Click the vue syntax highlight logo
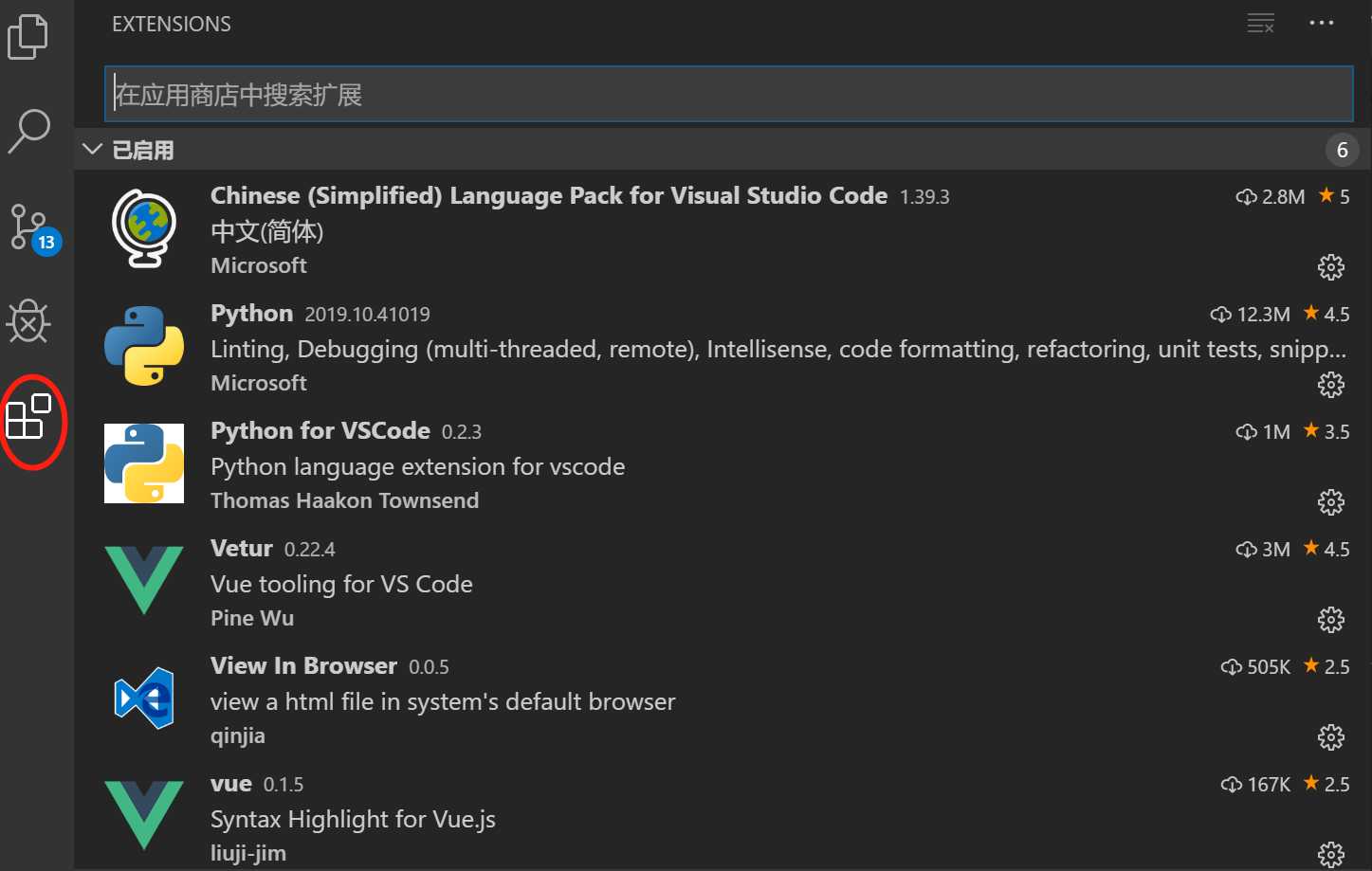Viewport: 1372px width, 871px height. pos(144,816)
